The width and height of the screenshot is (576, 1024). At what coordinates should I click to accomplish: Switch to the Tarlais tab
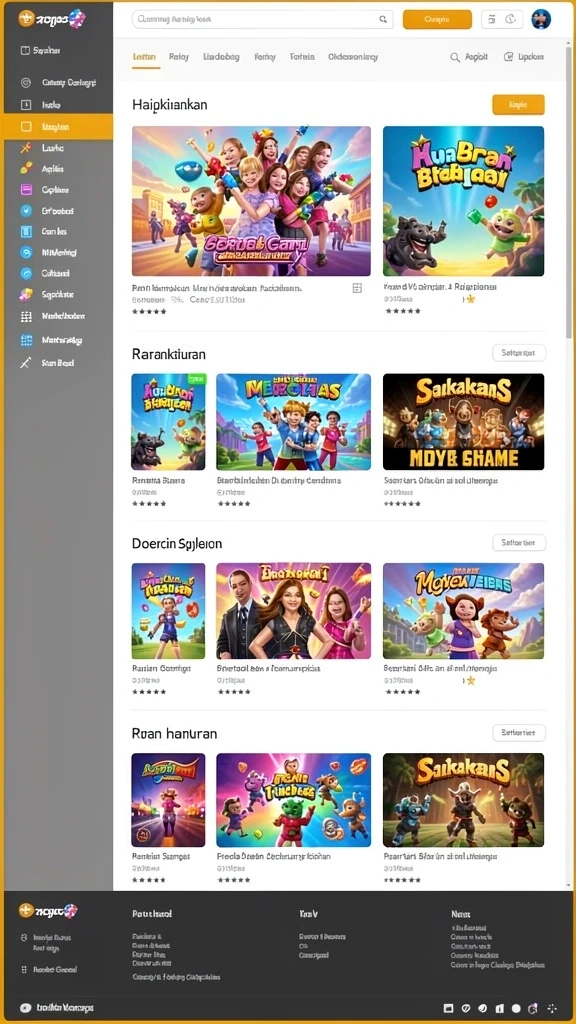(302, 57)
